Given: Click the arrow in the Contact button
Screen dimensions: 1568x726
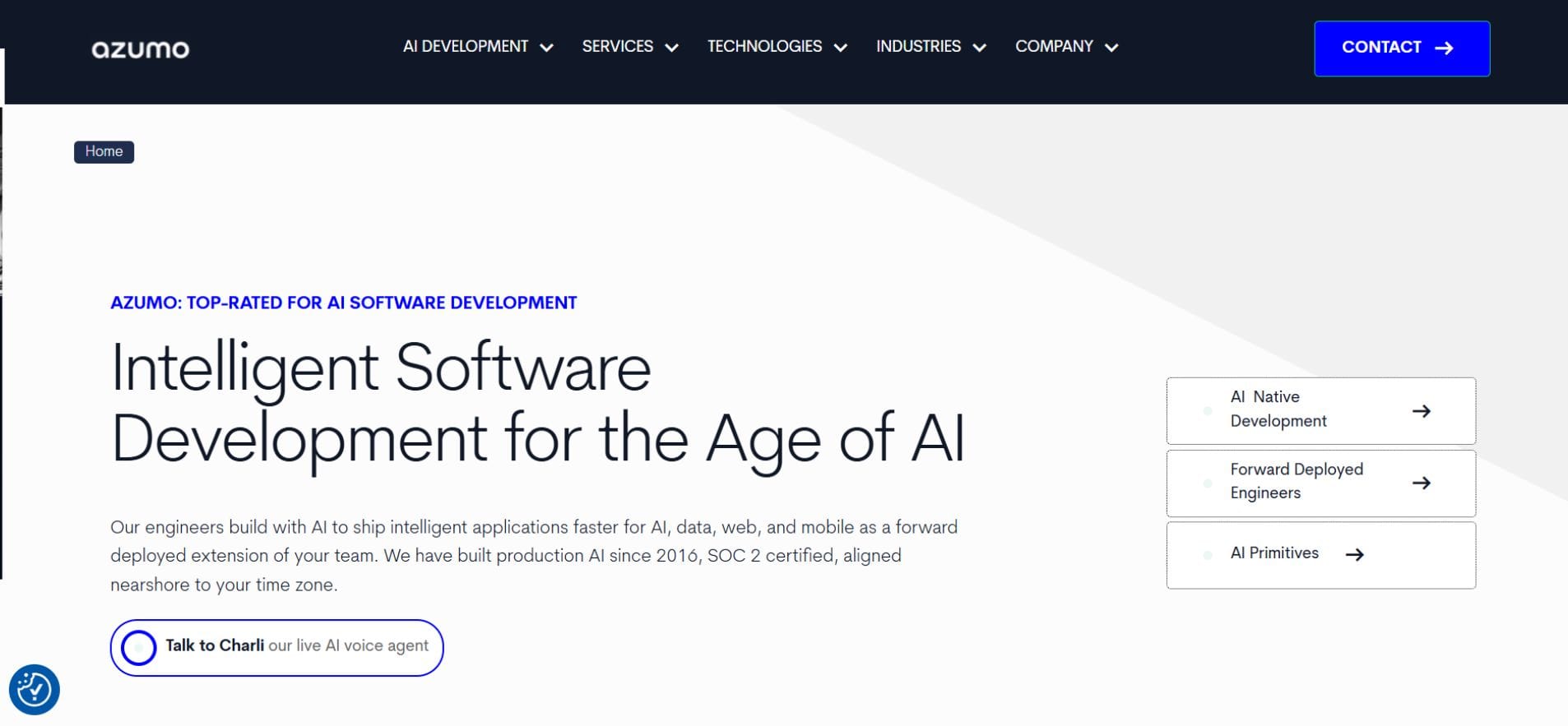Looking at the screenshot, I should pyautogui.click(x=1444, y=49).
